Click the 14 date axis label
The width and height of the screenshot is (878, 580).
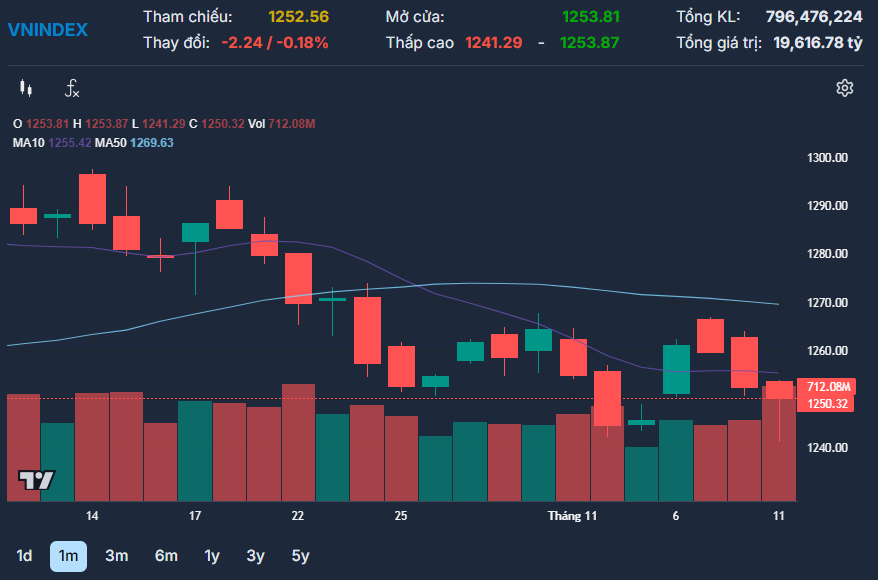92,516
